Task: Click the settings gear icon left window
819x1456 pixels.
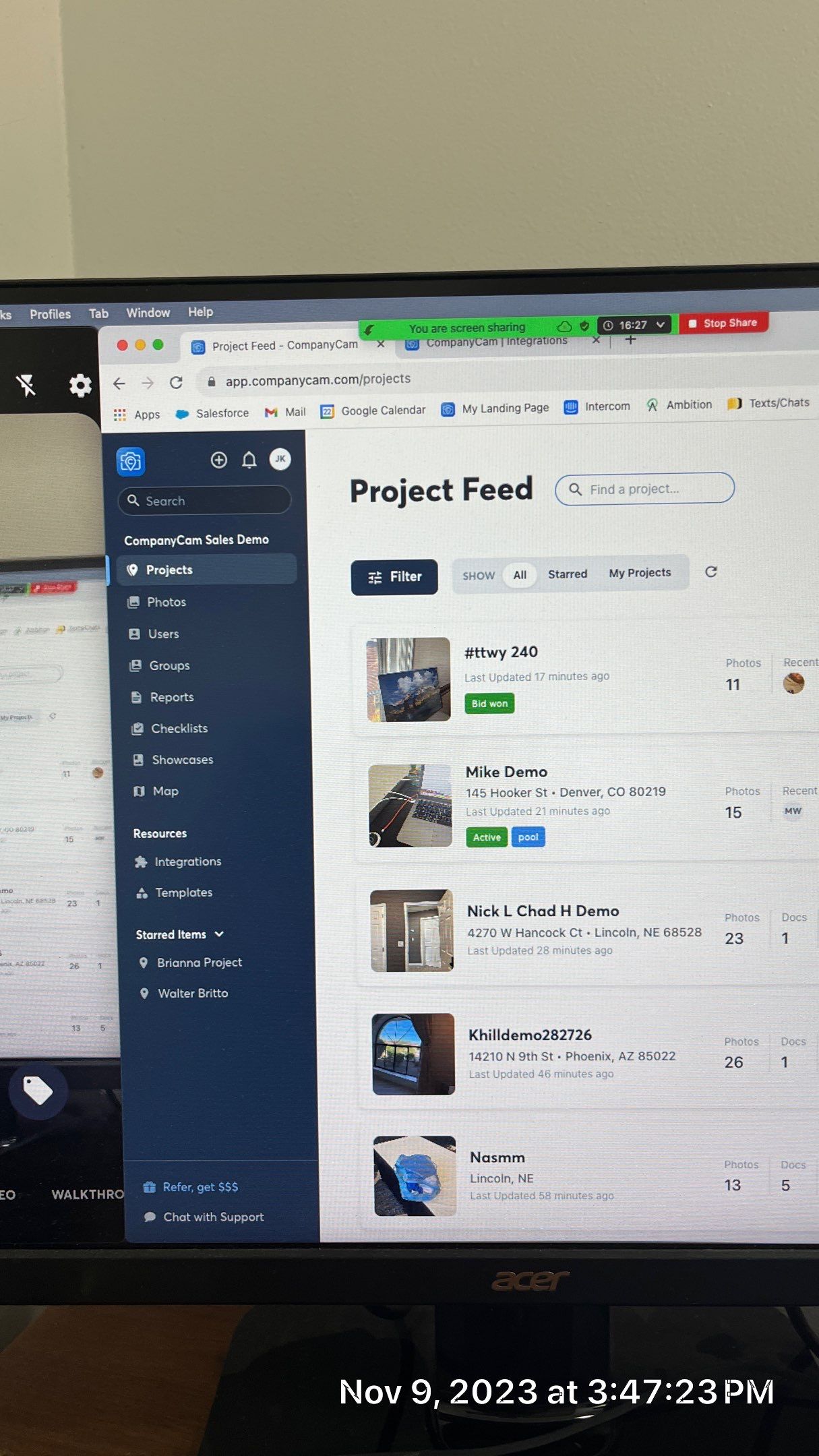Action: (x=80, y=385)
